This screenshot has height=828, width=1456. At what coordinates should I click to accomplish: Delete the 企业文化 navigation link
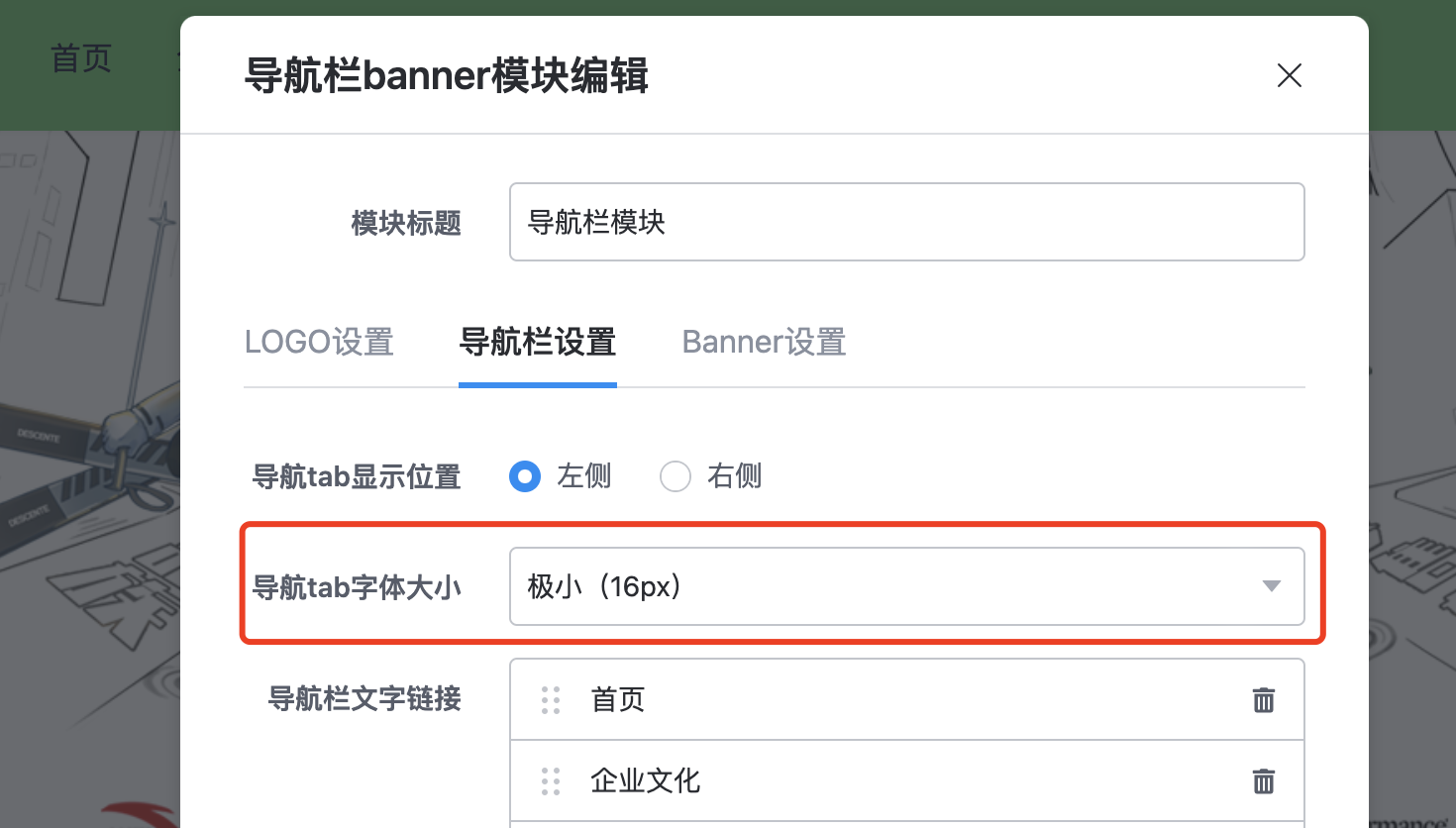point(1264,781)
